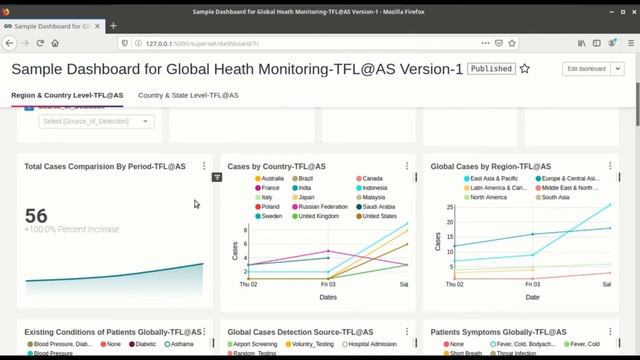Click the Middle East & North region color dot

pyautogui.click(x=538, y=188)
